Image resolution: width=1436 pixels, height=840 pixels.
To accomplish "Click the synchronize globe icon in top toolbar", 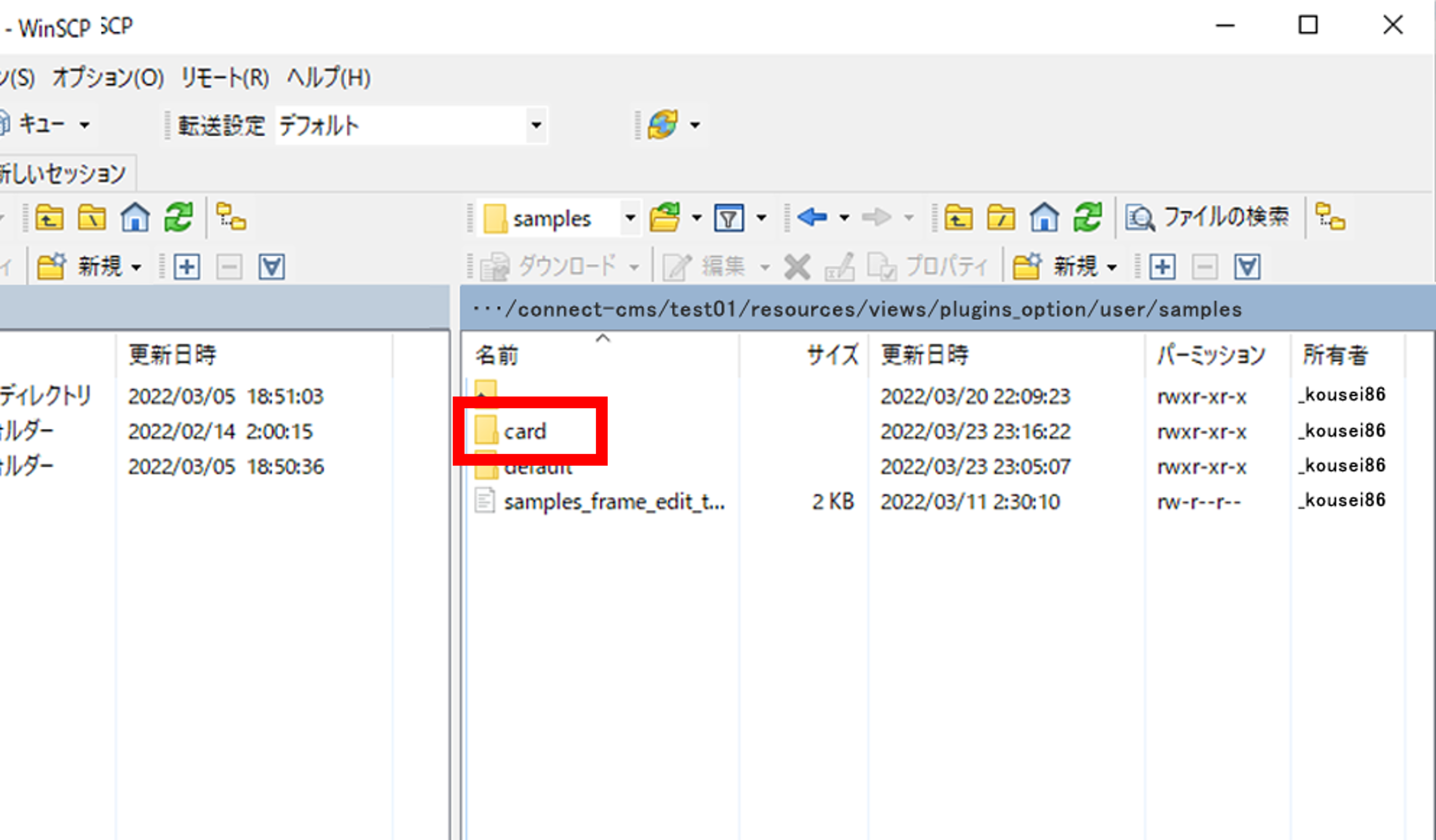I will tap(663, 124).
